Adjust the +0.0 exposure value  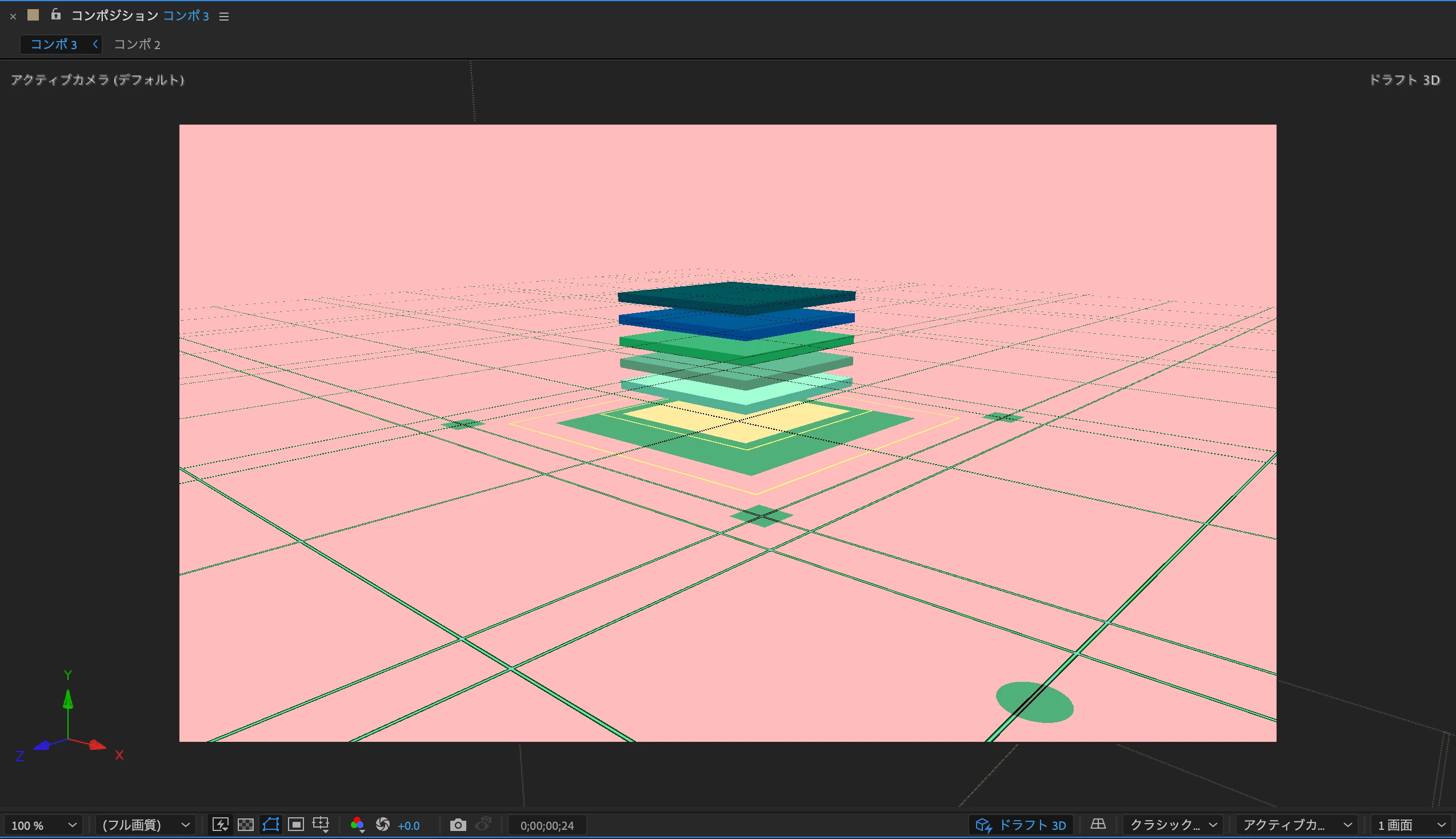(409, 826)
